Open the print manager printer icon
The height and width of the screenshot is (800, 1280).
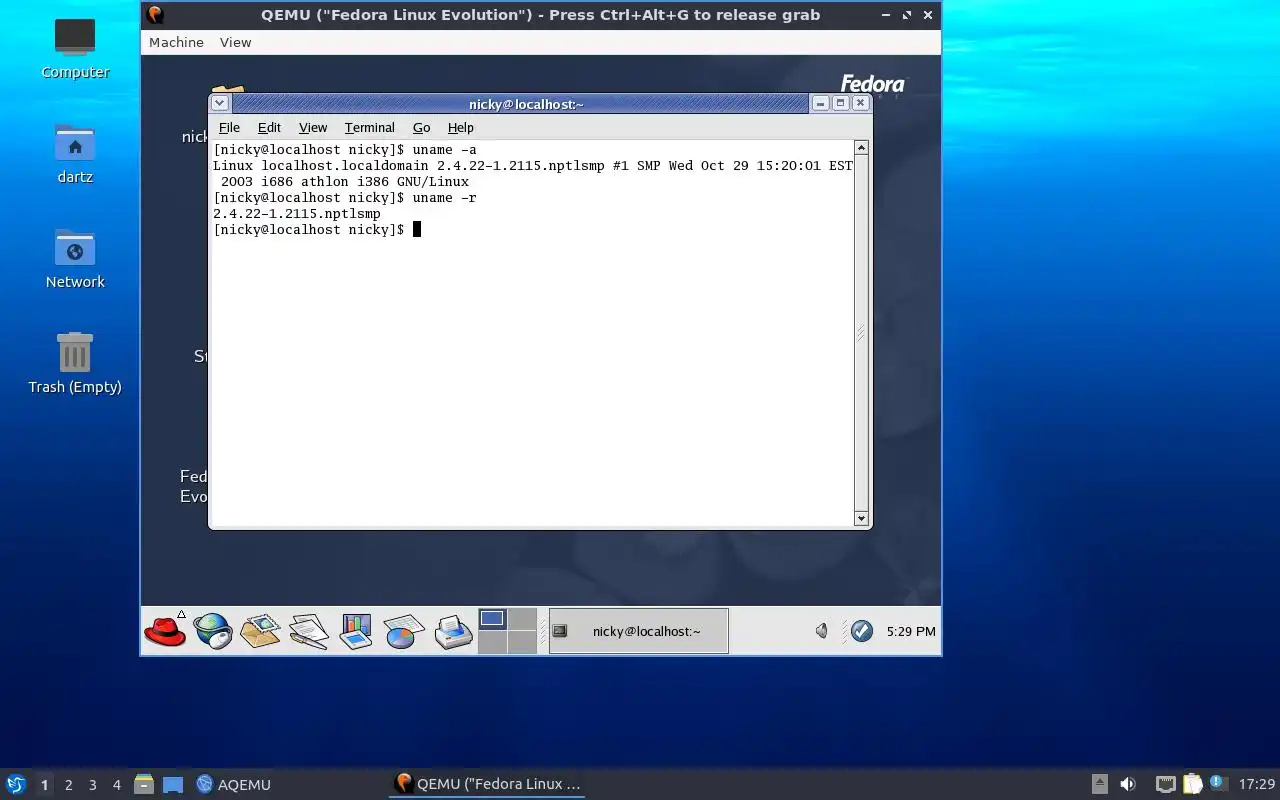click(453, 631)
